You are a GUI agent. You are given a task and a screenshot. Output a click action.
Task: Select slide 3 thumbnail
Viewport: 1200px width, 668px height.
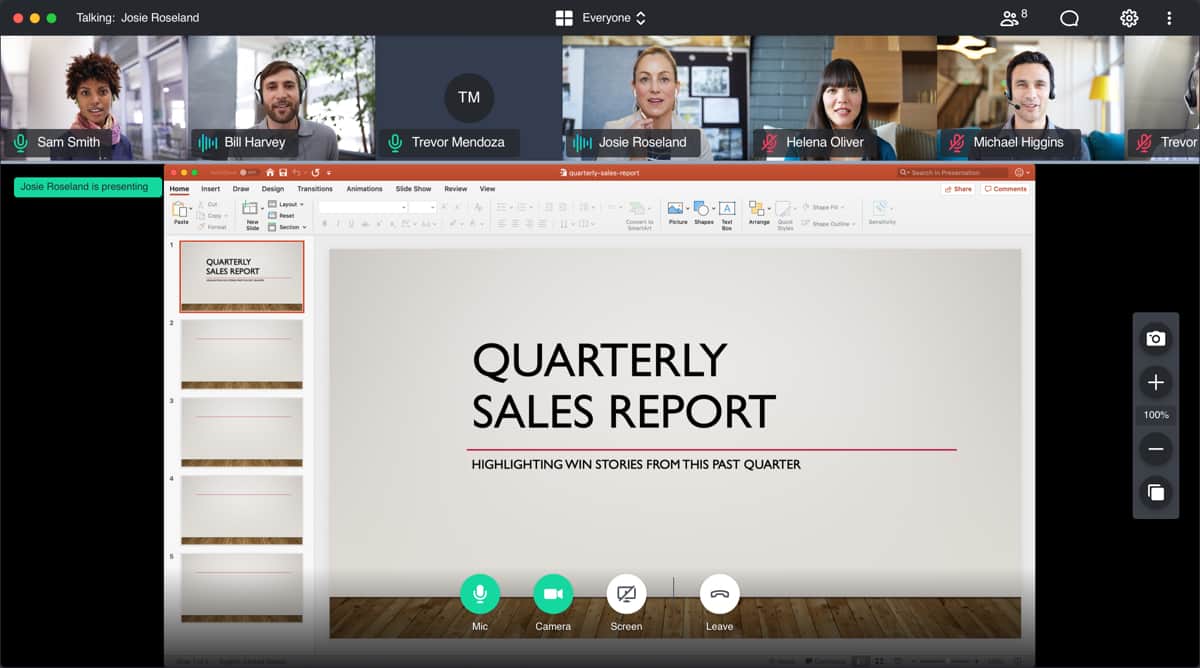[242, 432]
